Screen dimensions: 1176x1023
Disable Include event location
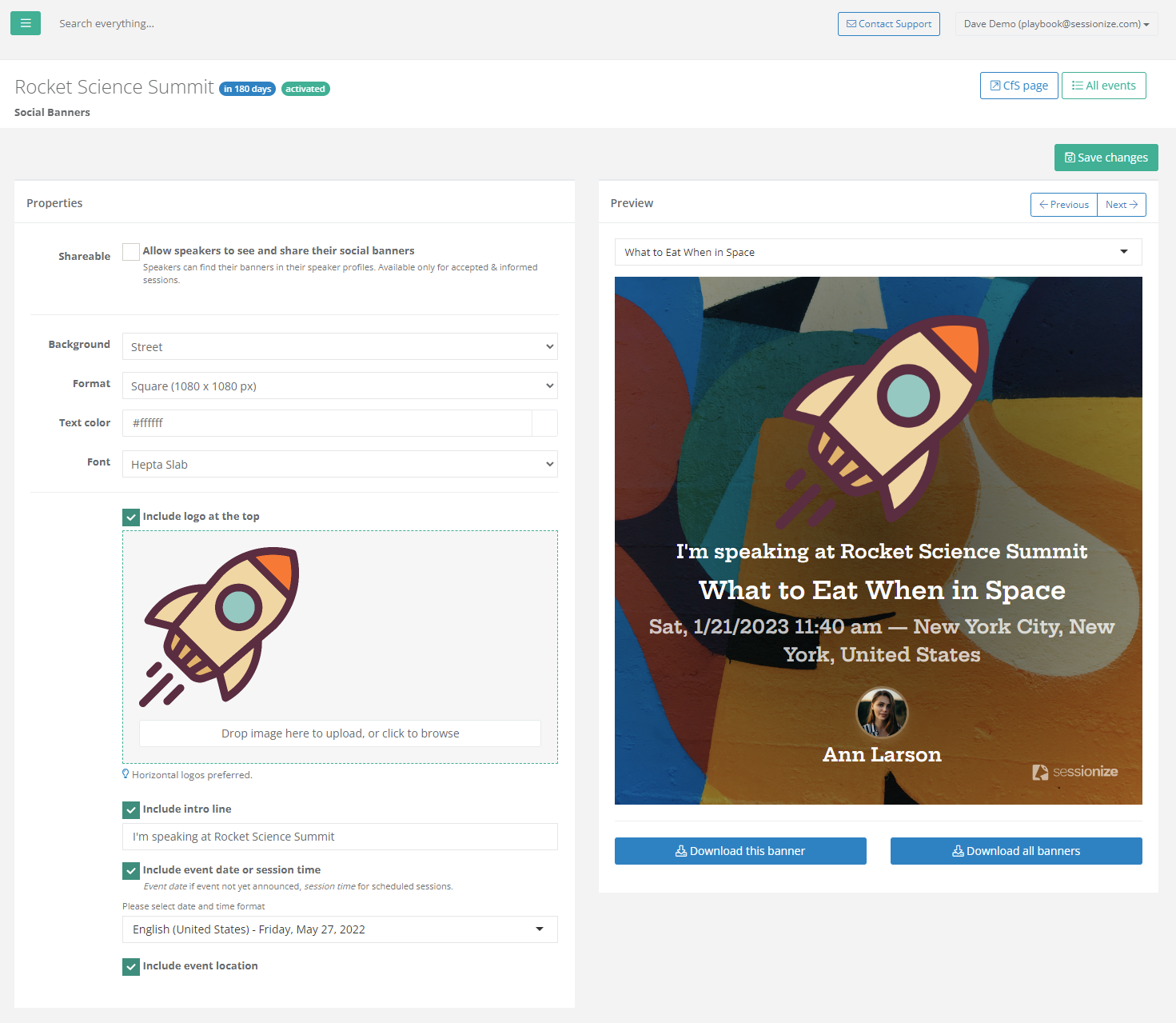pyautogui.click(x=131, y=967)
